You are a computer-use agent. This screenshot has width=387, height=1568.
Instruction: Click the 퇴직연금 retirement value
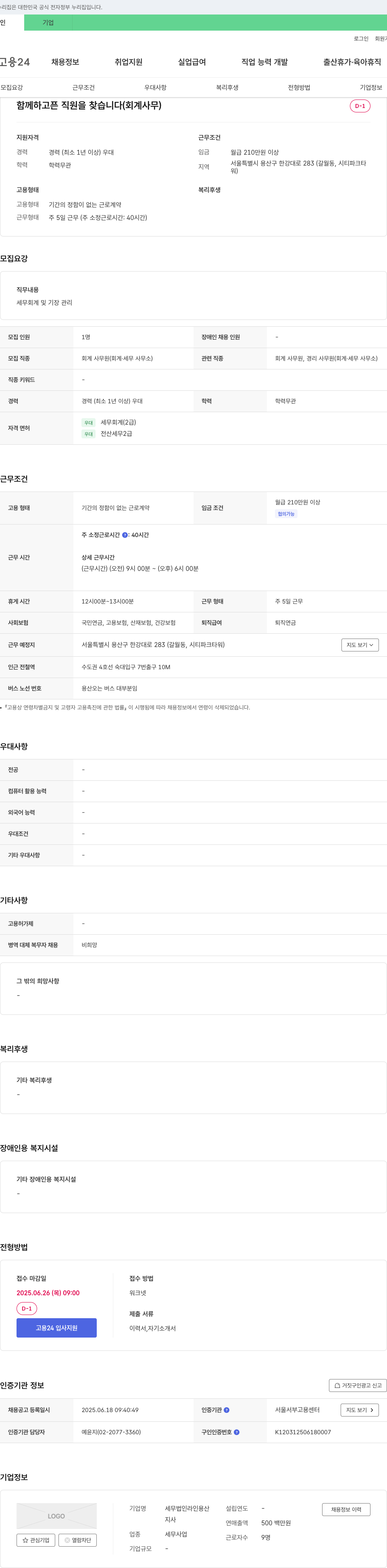click(285, 623)
